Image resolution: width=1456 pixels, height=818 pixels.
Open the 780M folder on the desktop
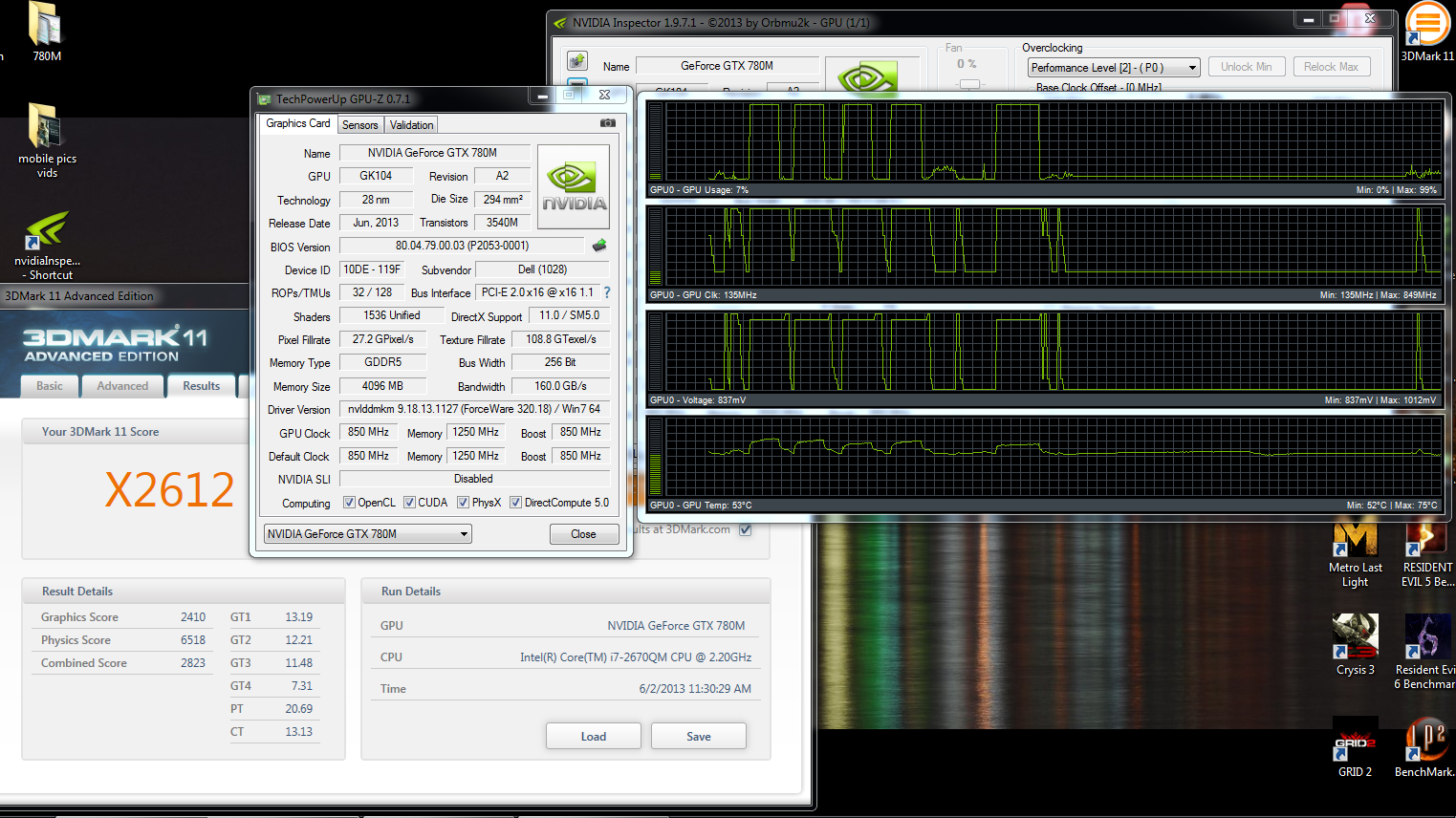point(46,25)
